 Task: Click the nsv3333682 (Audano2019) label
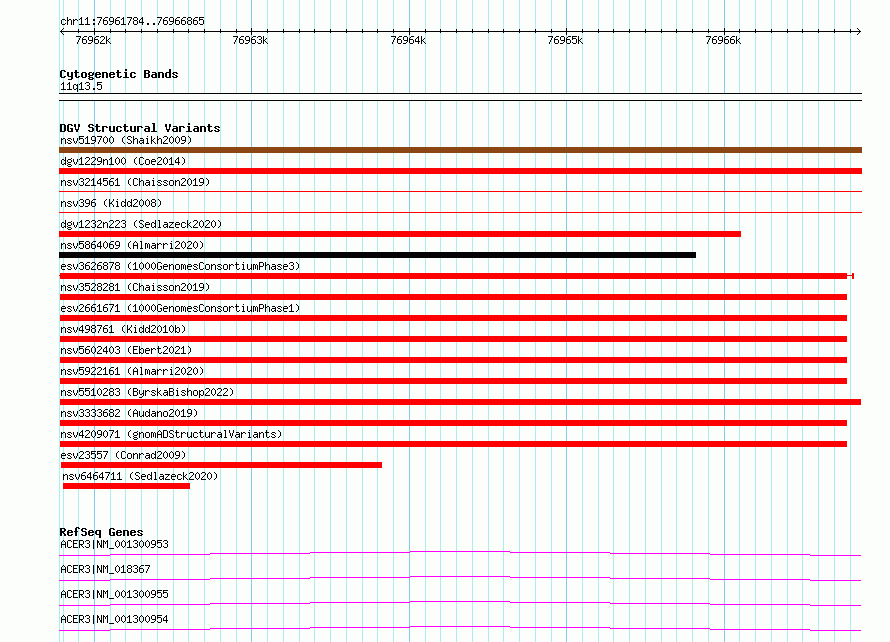coord(129,413)
